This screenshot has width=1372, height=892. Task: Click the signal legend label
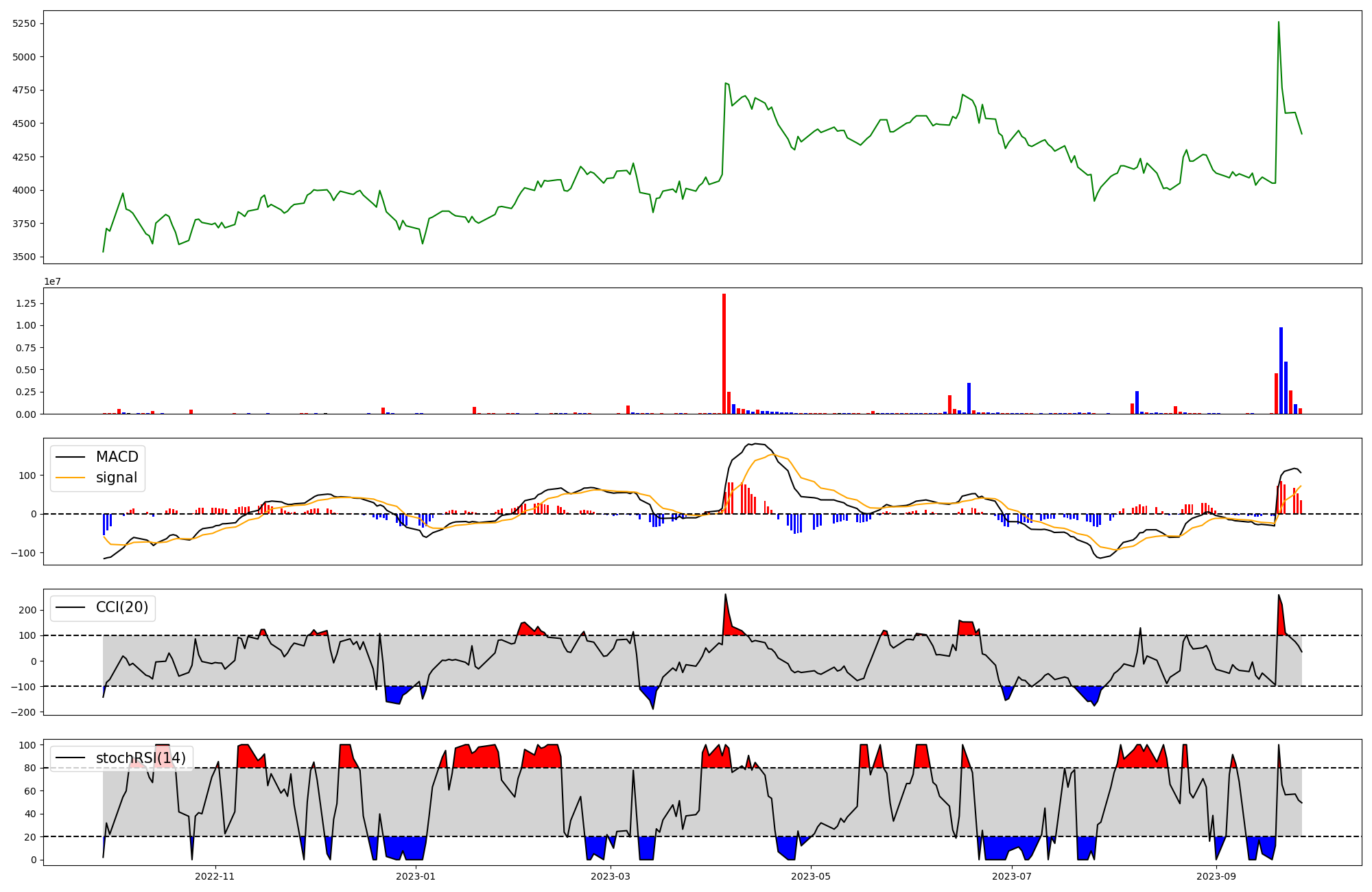coord(117,478)
